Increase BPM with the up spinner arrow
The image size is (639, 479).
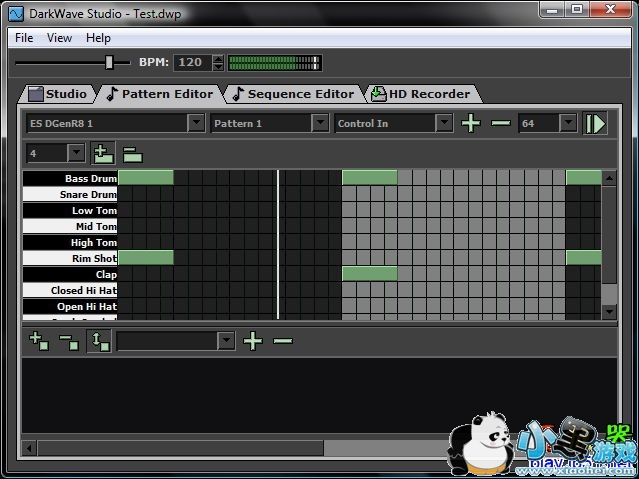pos(218,59)
